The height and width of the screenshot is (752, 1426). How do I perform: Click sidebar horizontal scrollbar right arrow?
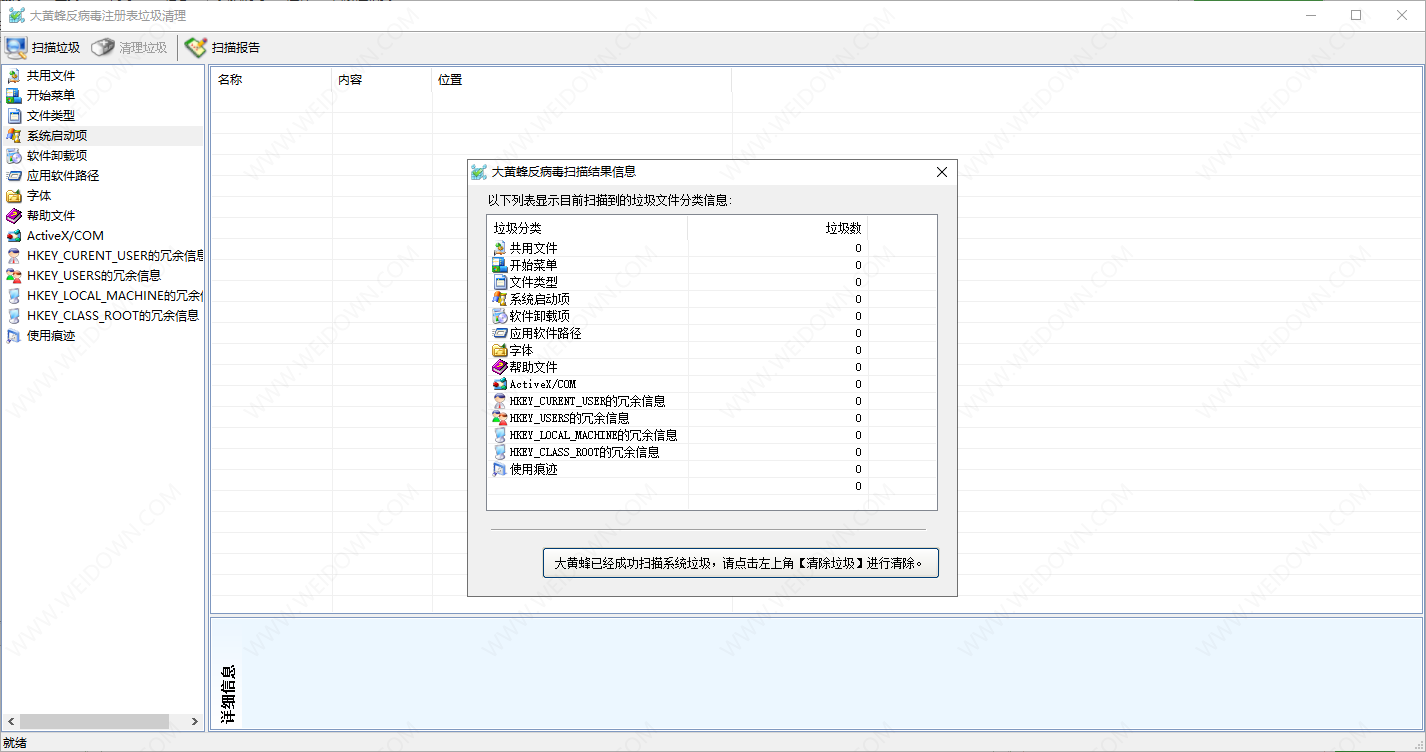click(x=196, y=721)
